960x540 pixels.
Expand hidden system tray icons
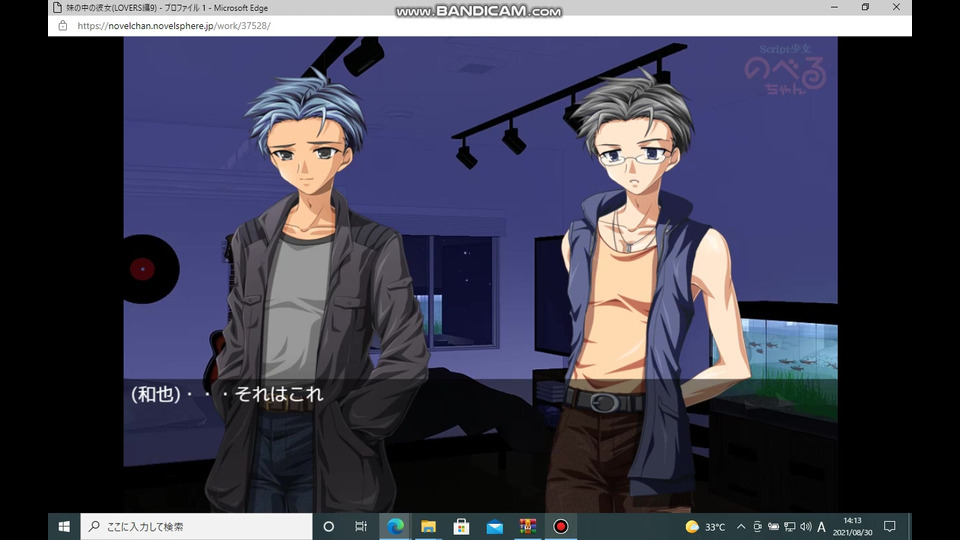[x=741, y=527]
